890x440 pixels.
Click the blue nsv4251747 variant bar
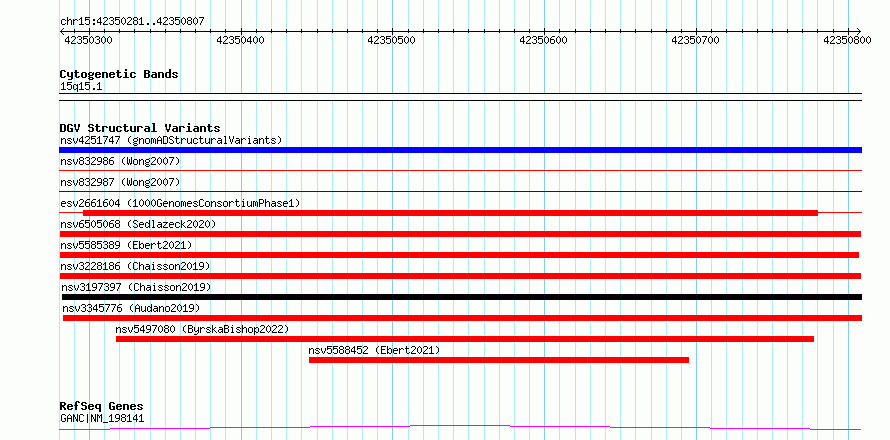tap(460, 150)
